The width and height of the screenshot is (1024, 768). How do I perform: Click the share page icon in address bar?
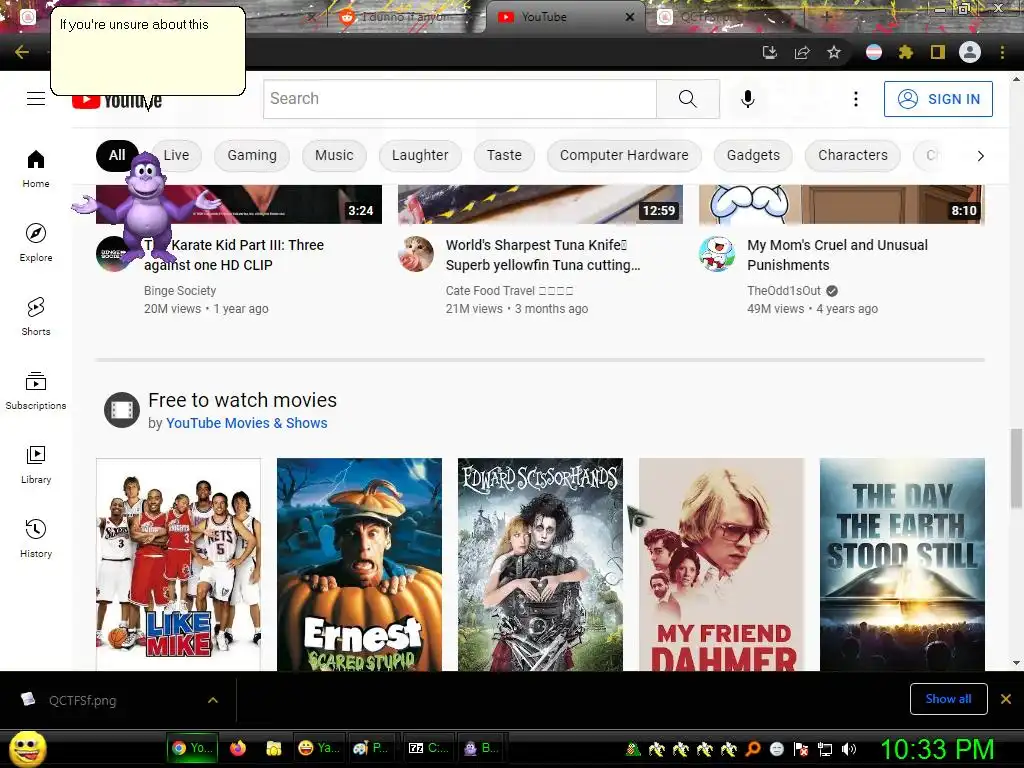click(802, 52)
